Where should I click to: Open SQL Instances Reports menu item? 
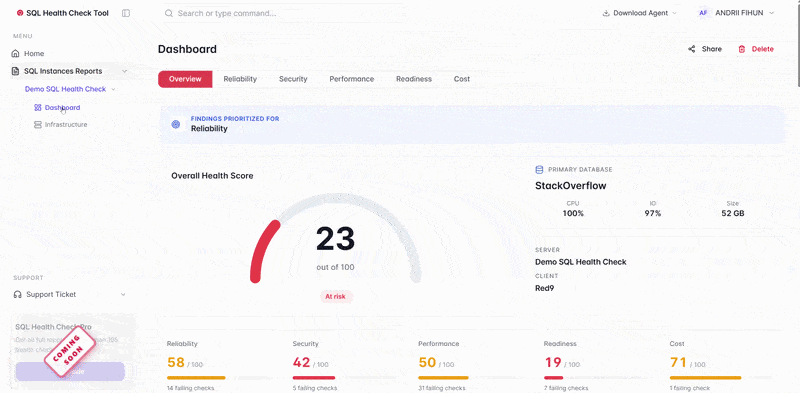pos(63,71)
